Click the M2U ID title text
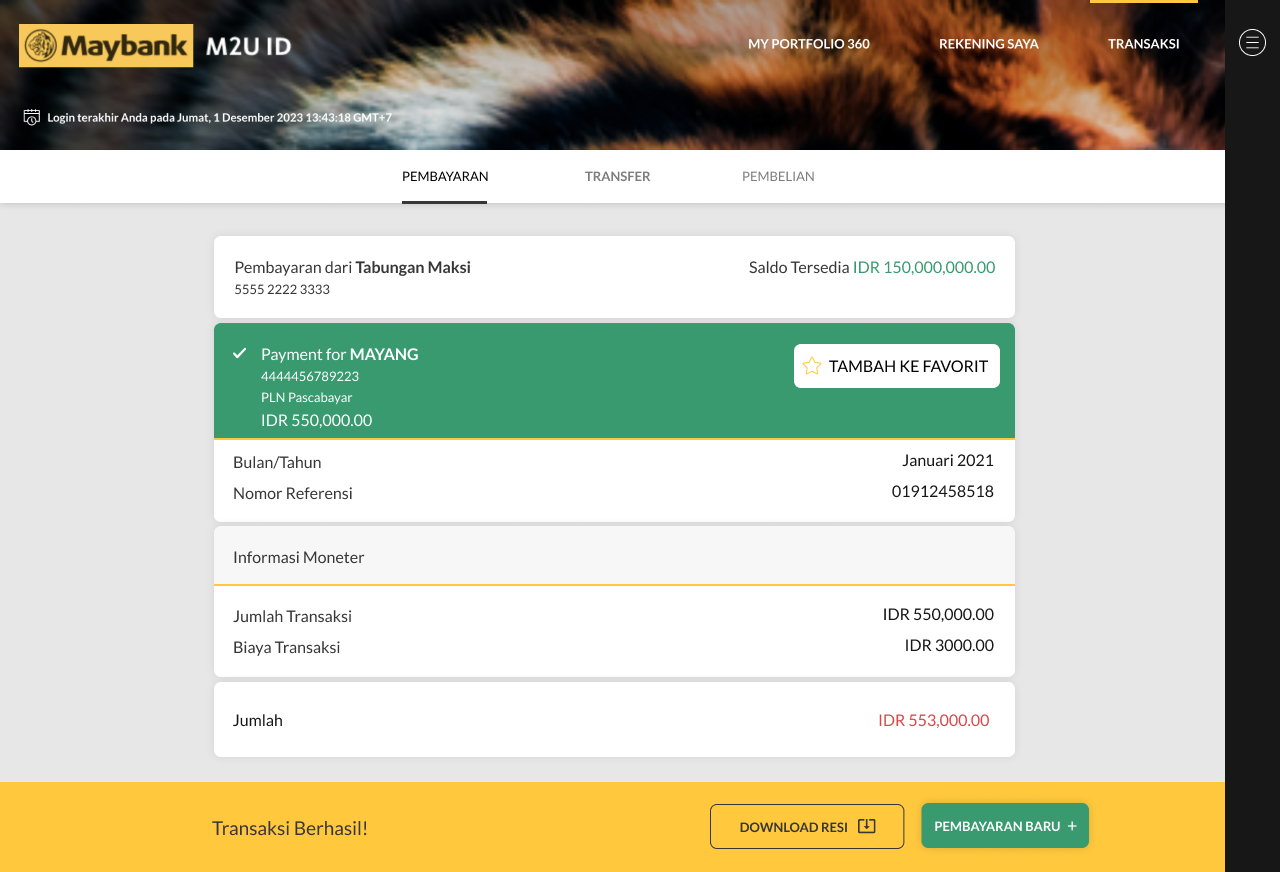Viewport: 1280px width, 872px height. 248,46
